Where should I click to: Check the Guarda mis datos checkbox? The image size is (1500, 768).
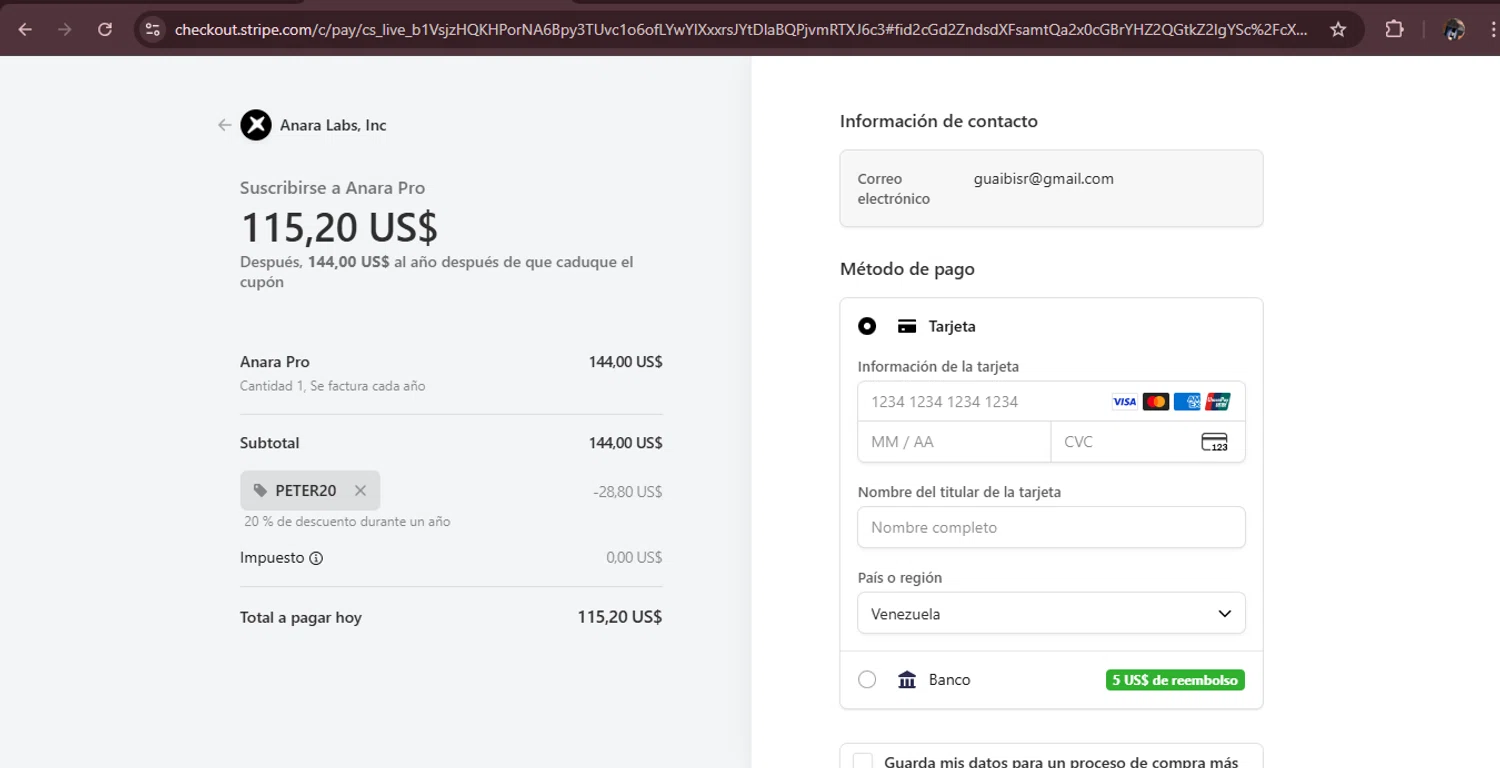coord(862,761)
